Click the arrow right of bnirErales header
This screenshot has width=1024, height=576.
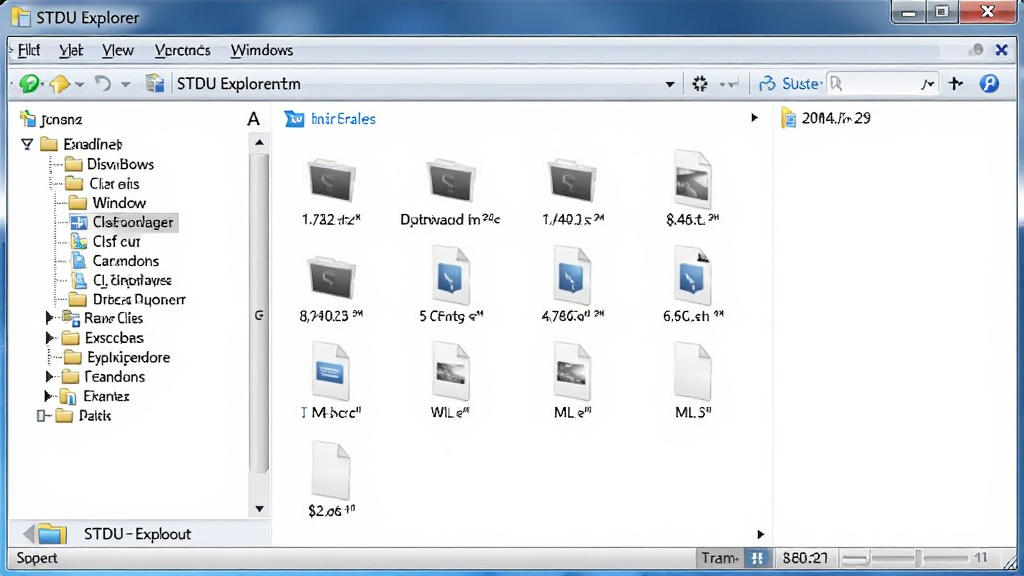coord(754,118)
